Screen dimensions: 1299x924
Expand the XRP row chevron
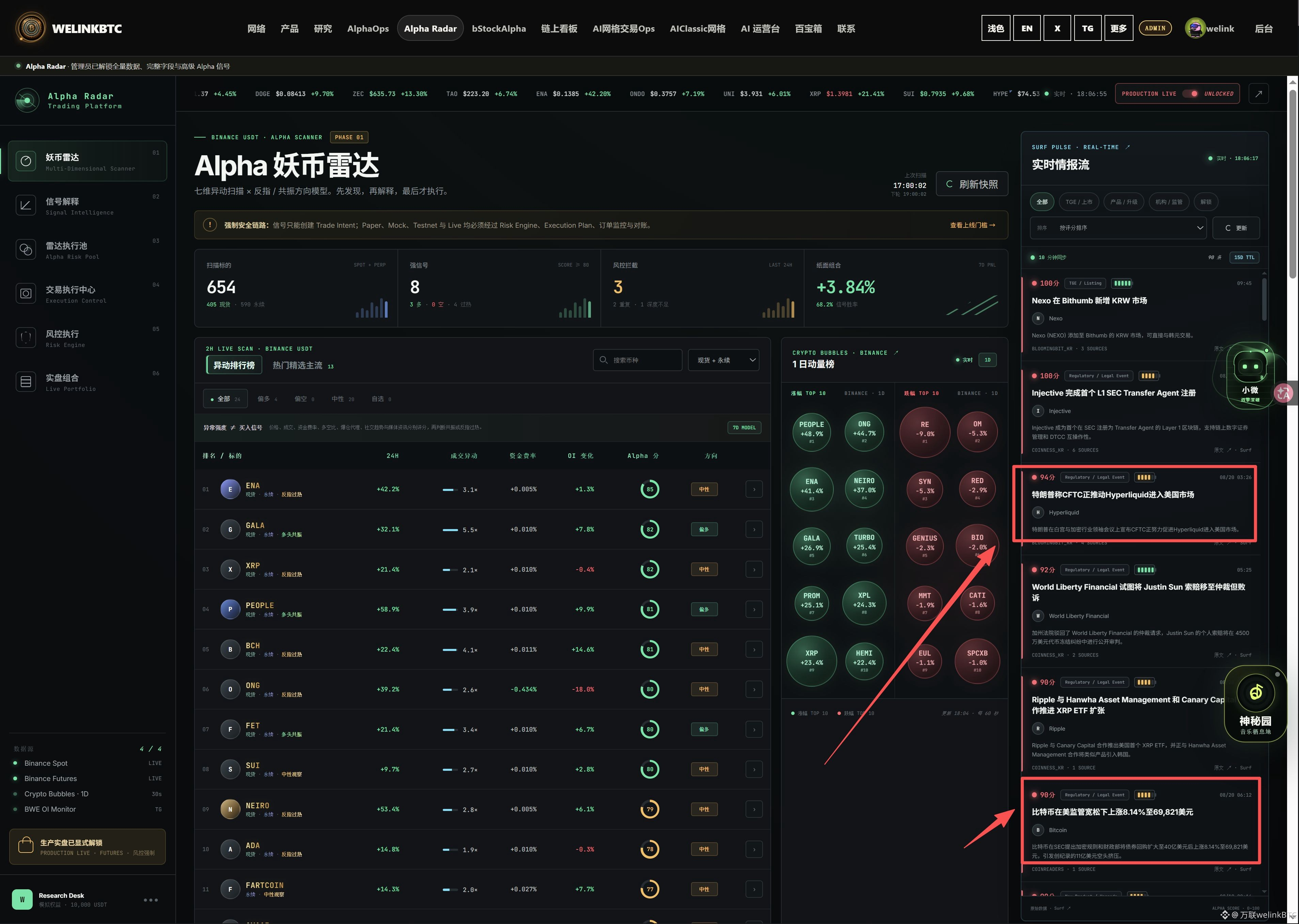[754, 570]
